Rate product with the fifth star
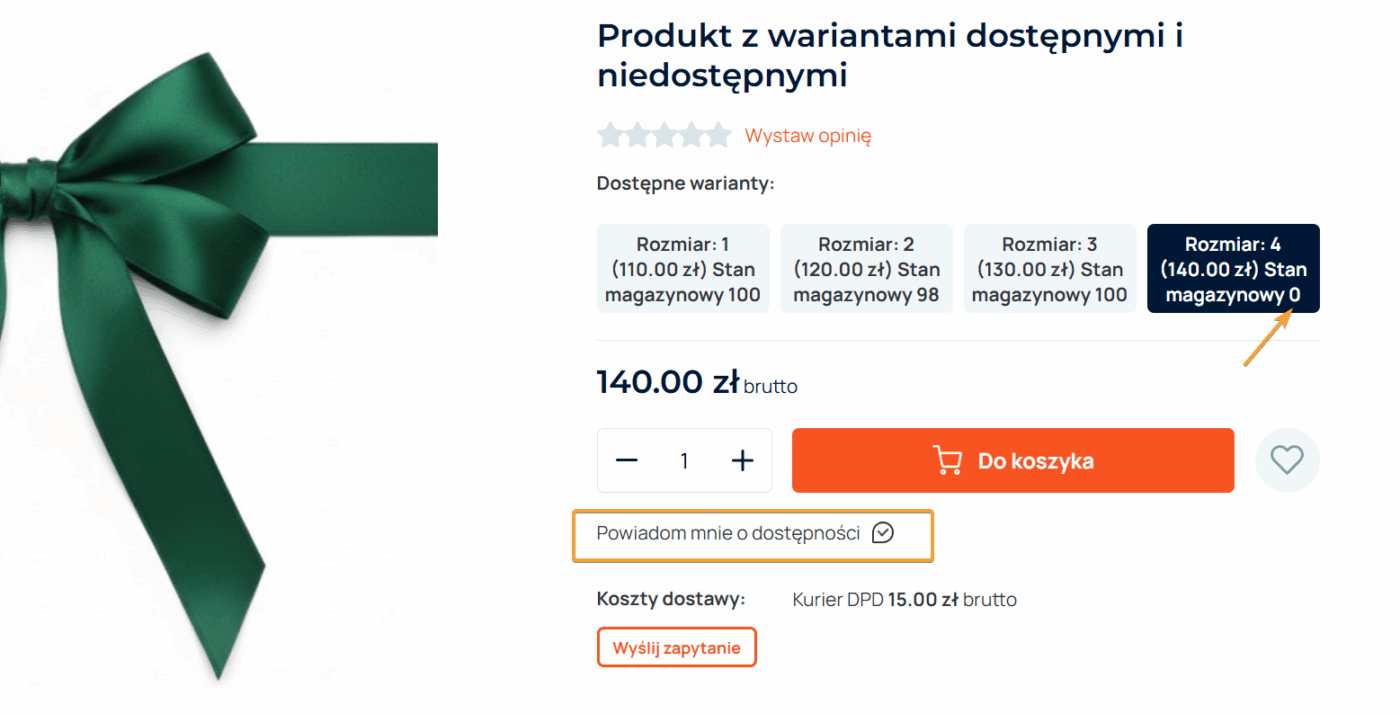The width and height of the screenshot is (1400, 714). (x=718, y=135)
